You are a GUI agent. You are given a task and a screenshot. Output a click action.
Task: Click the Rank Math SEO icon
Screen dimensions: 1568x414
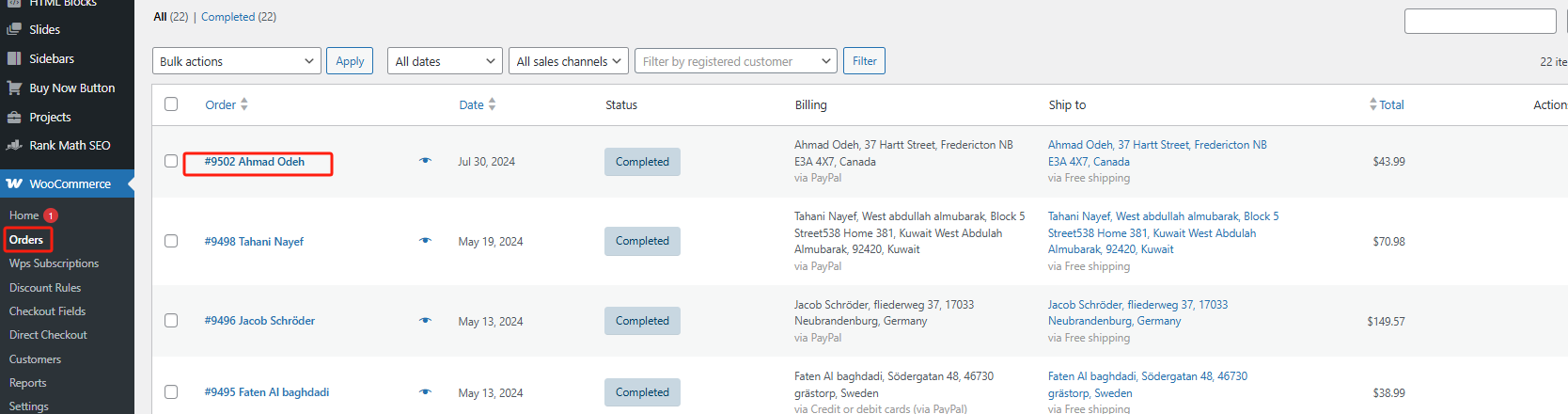14,146
